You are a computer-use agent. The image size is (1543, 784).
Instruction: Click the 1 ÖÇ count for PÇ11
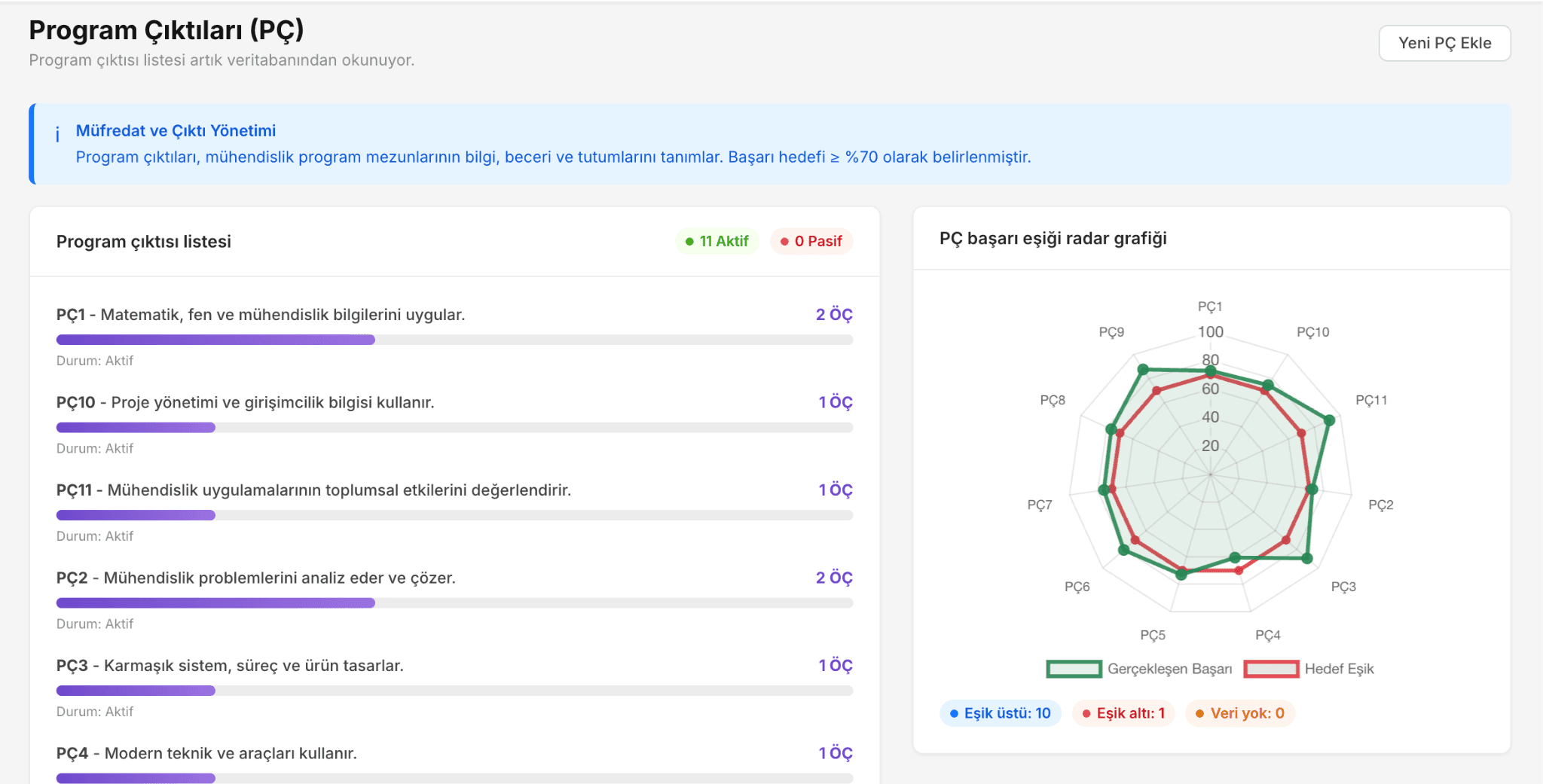click(836, 490)
